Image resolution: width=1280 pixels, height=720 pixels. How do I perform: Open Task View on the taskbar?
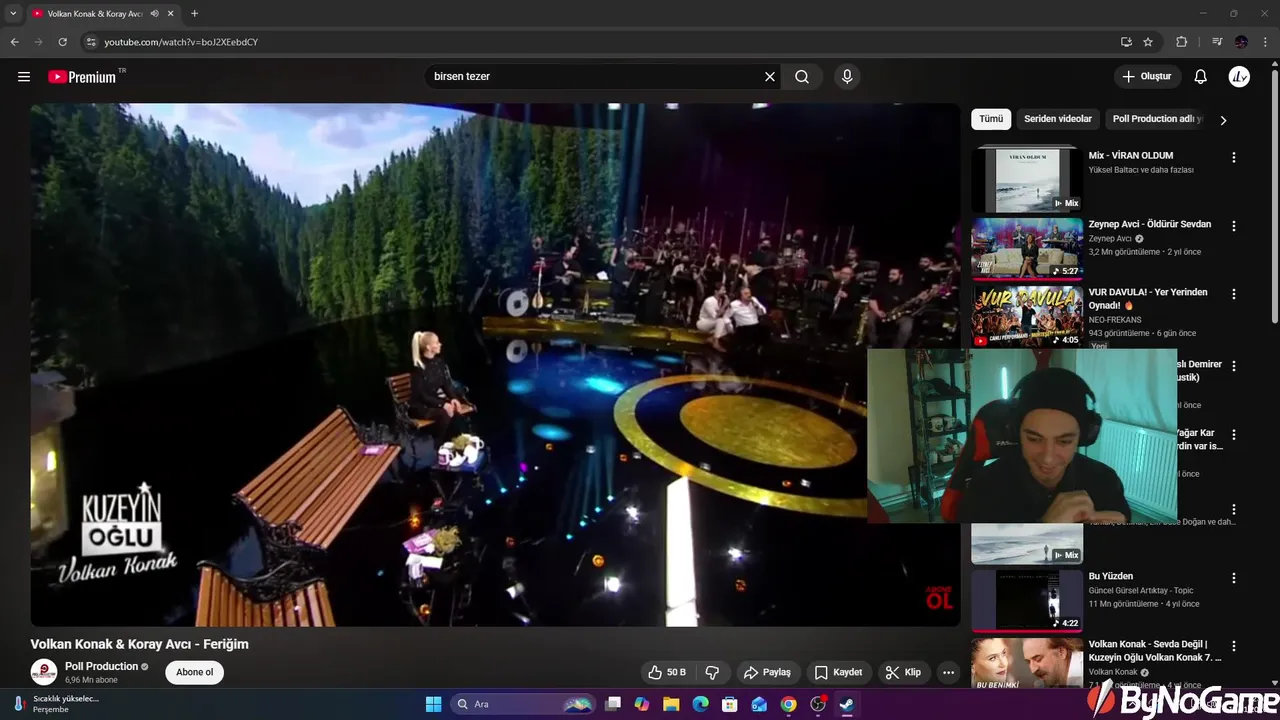click(x=613, y=704)
